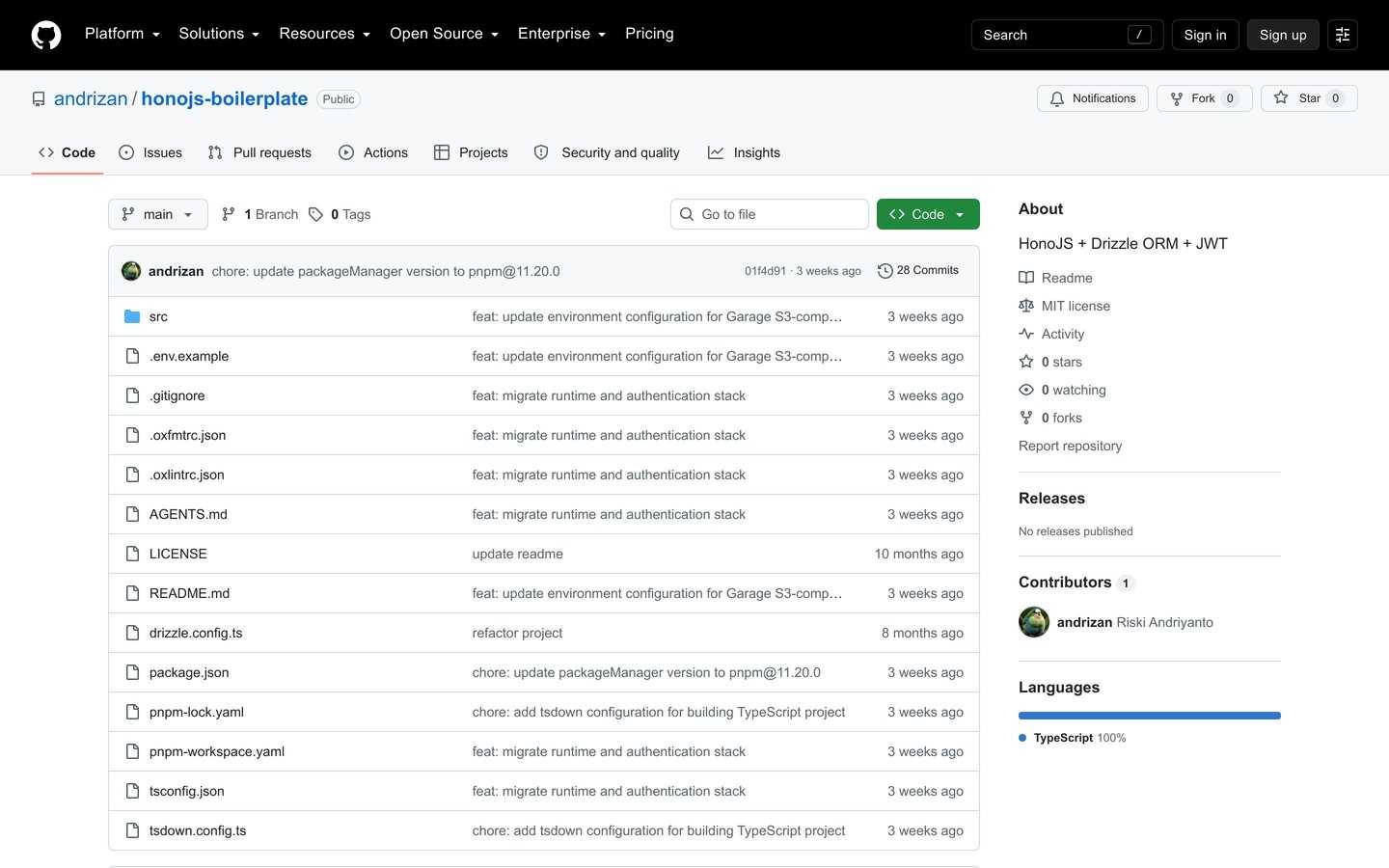This screenshot has width=1389, height=868.
Task: Open the green Code dropdown button
Action: [x=928, y=214]
